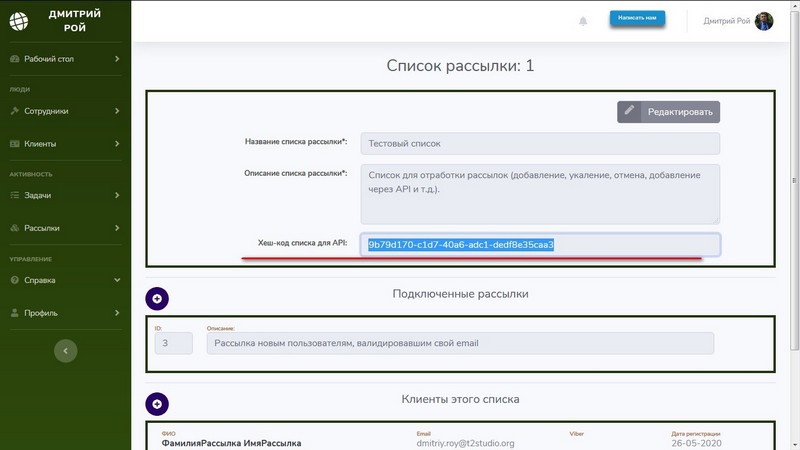Expand the Клиенты submenu arrow

pos(117,144)
